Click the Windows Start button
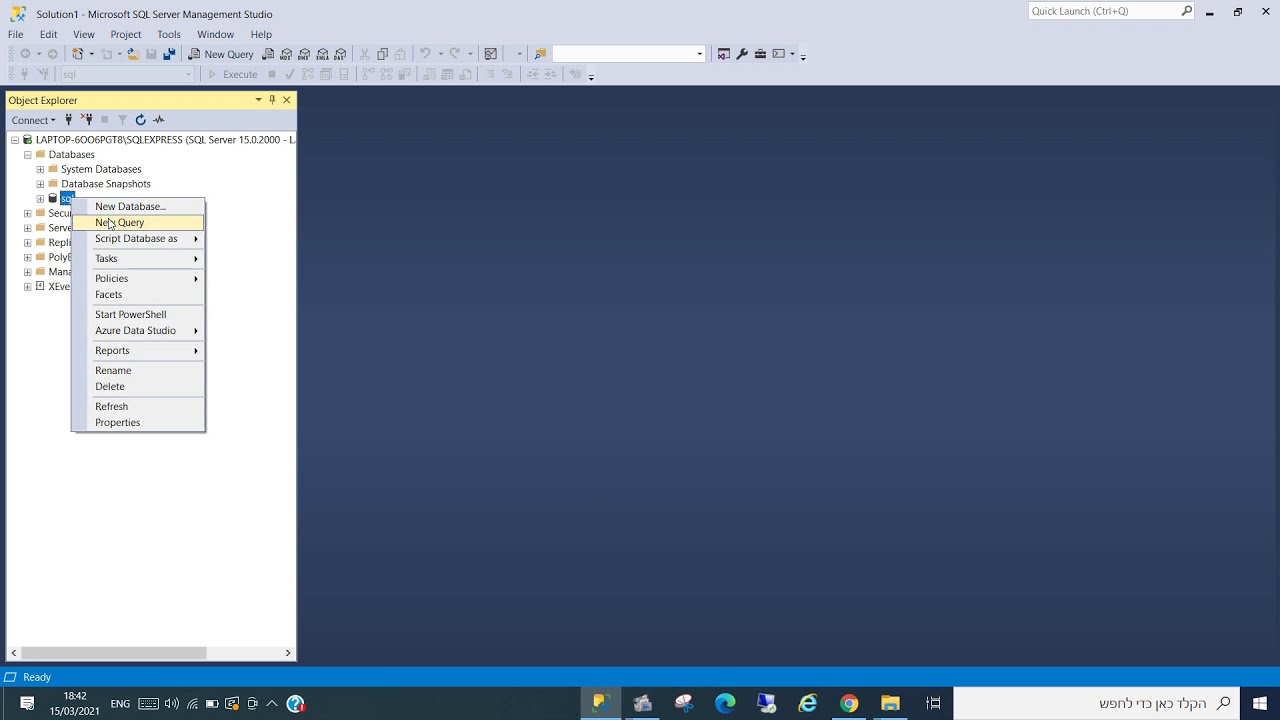Image resolution: width=1280 pixels, height=720 pixels. 1260,704
